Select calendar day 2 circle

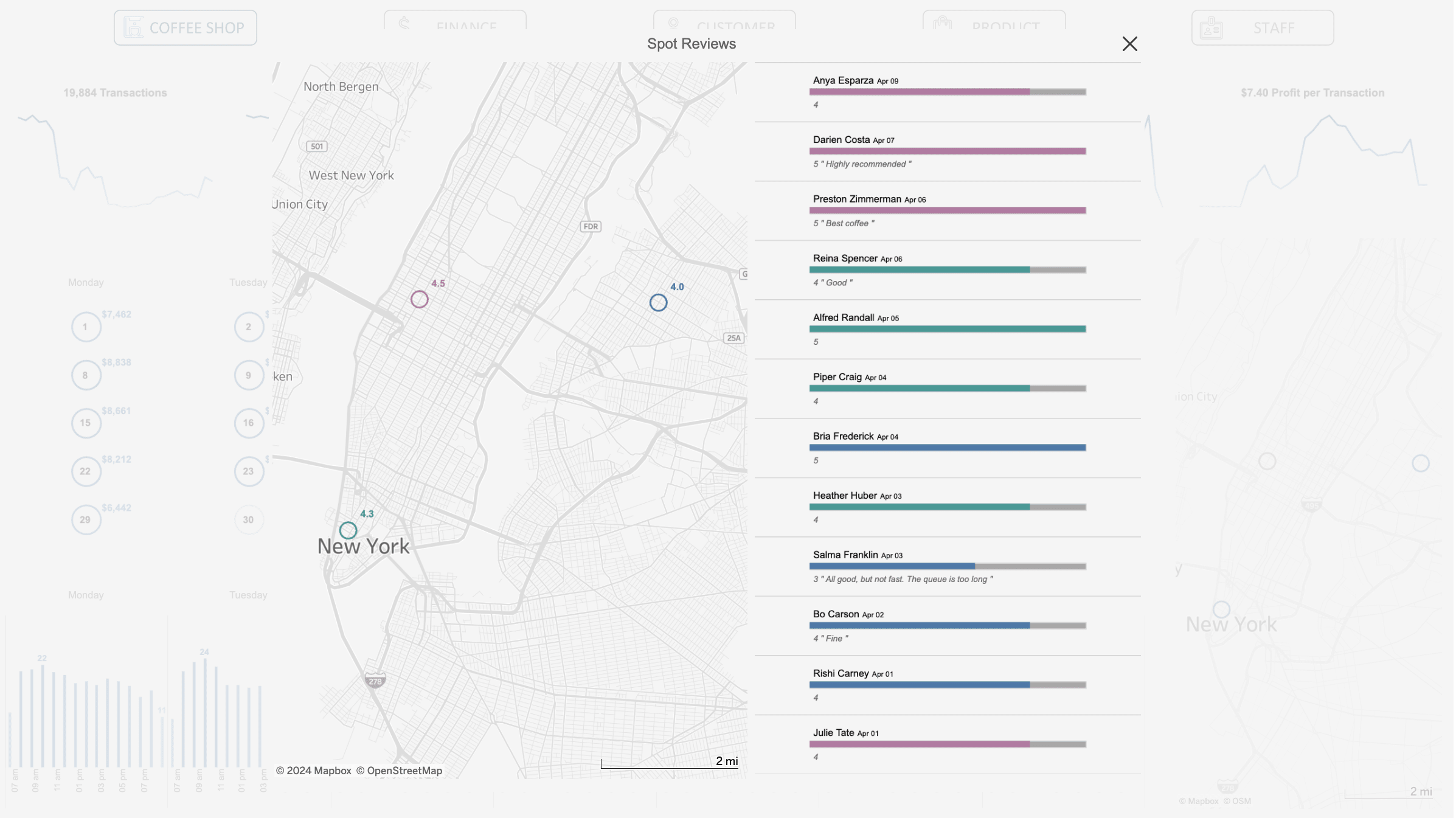click(x=249, y=327)
